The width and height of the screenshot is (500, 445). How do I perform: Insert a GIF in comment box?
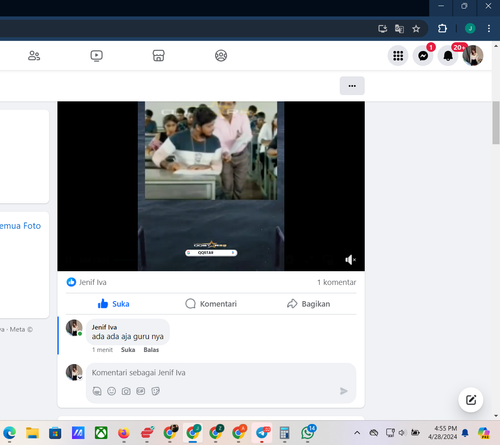pyautogui.click(x=141, y=391)
